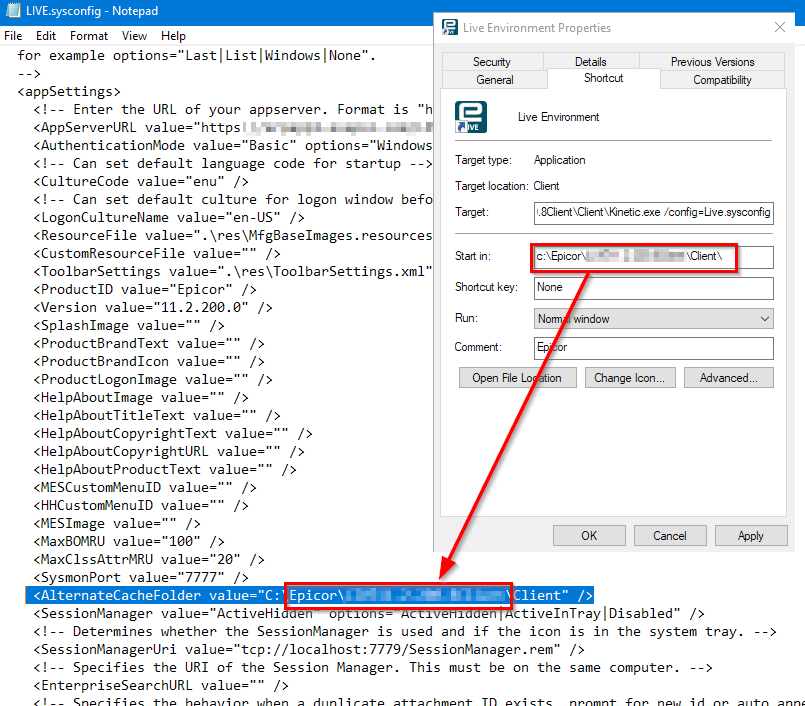Switch to the Security tab
805x706 pixels.
pos(492,62)
